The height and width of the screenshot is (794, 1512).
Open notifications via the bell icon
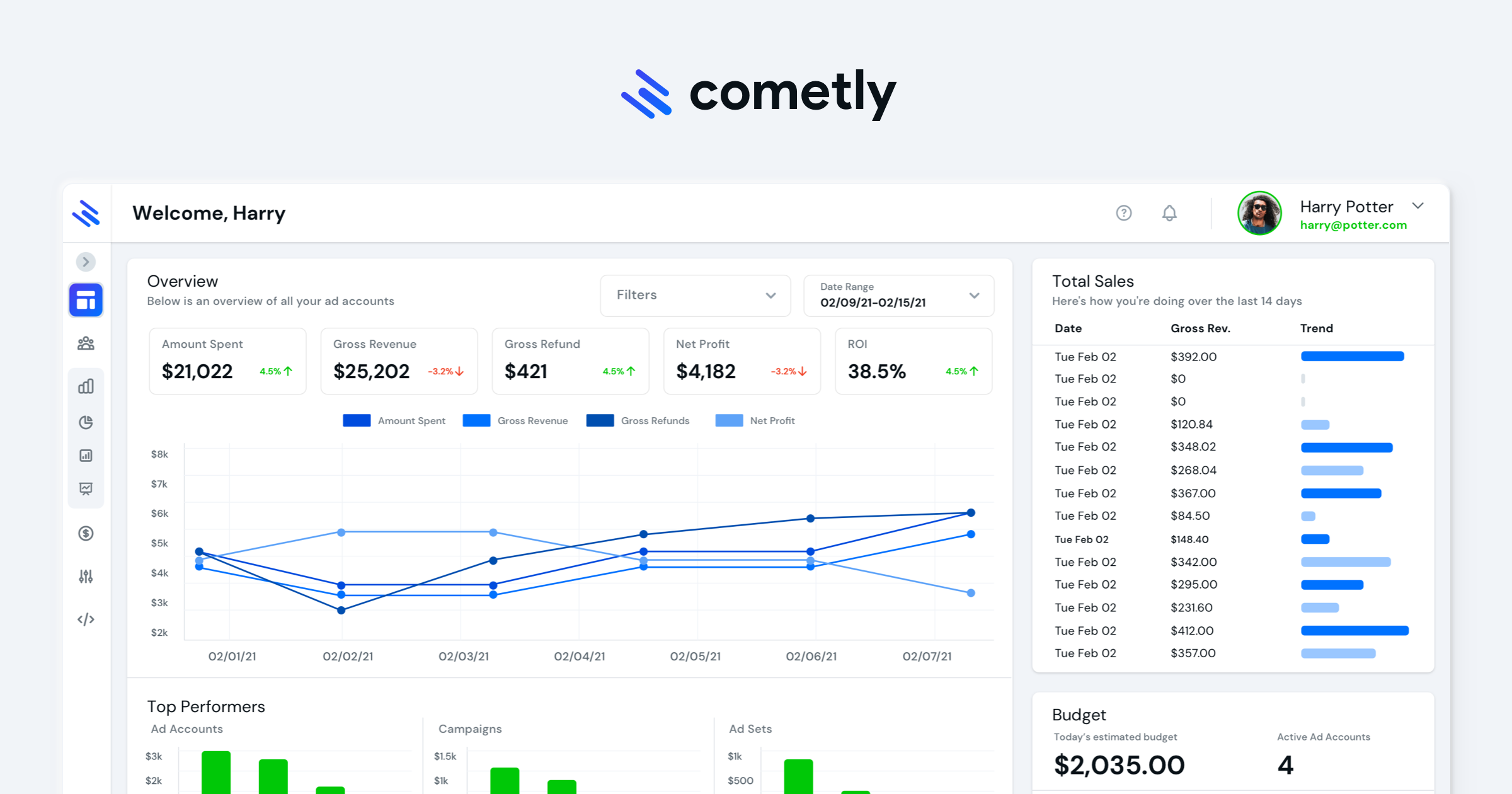coord(1169,213)
